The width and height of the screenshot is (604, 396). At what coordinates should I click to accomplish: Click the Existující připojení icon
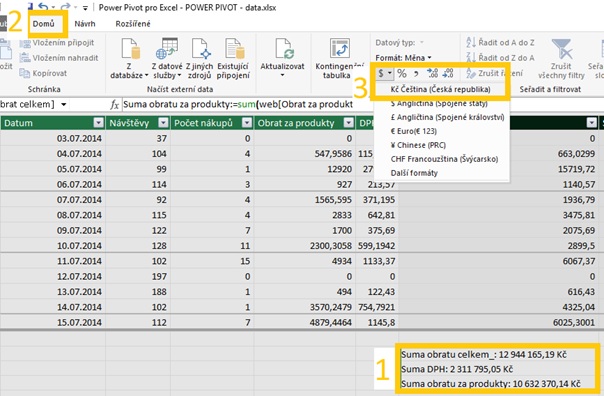(234, 50)
